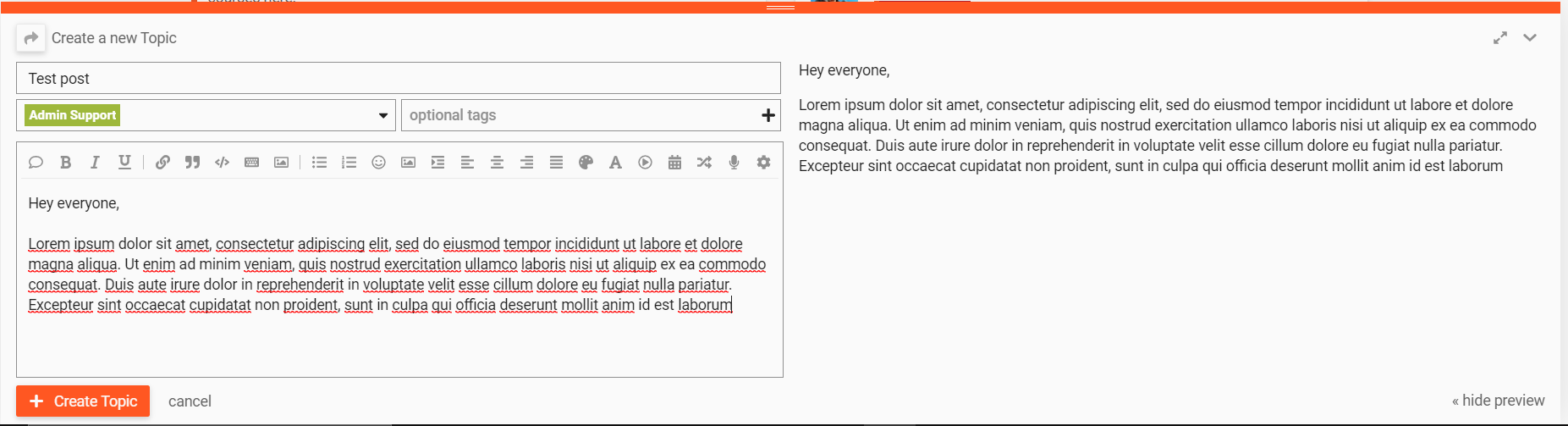Click the cancel link

coord(190,401)
